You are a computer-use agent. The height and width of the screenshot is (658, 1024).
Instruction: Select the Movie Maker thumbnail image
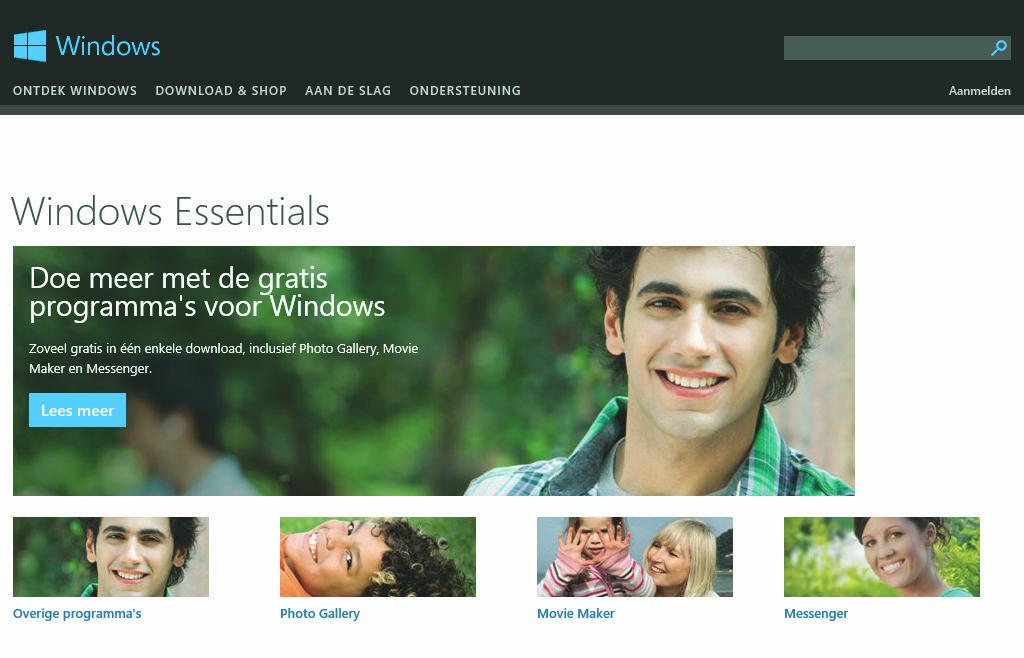point(635,557)
